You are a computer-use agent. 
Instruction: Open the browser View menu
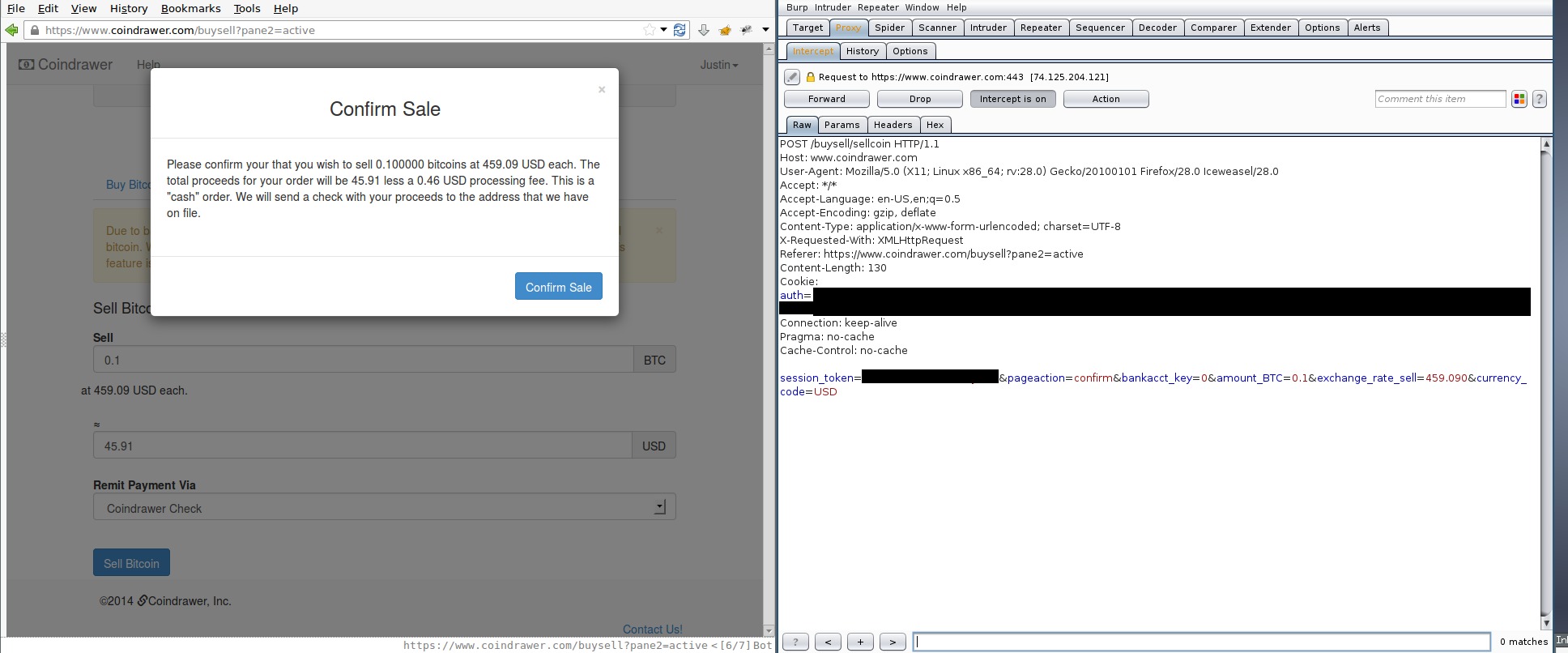tap(83, 8)
